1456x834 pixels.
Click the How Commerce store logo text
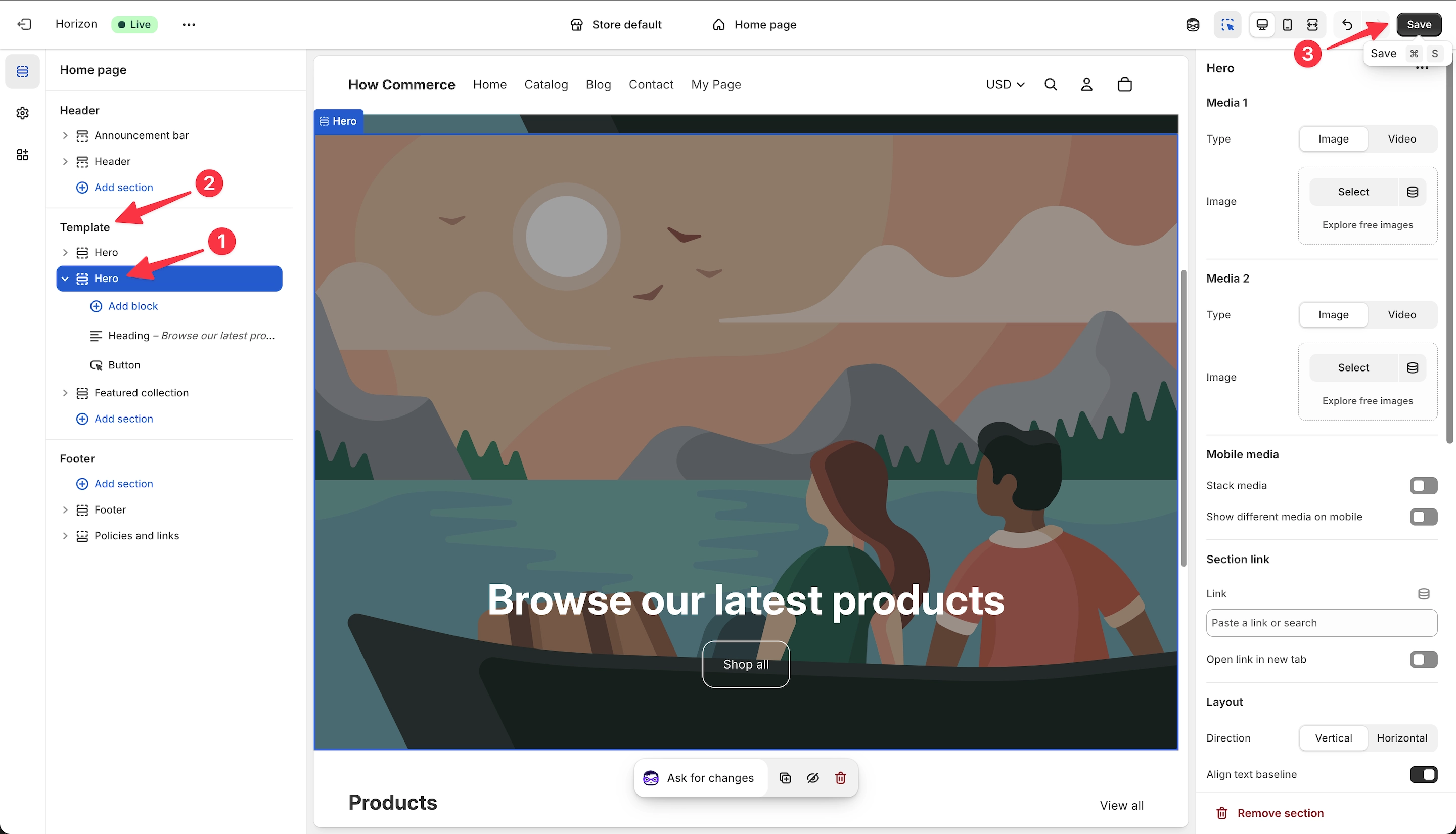[401, 85]
